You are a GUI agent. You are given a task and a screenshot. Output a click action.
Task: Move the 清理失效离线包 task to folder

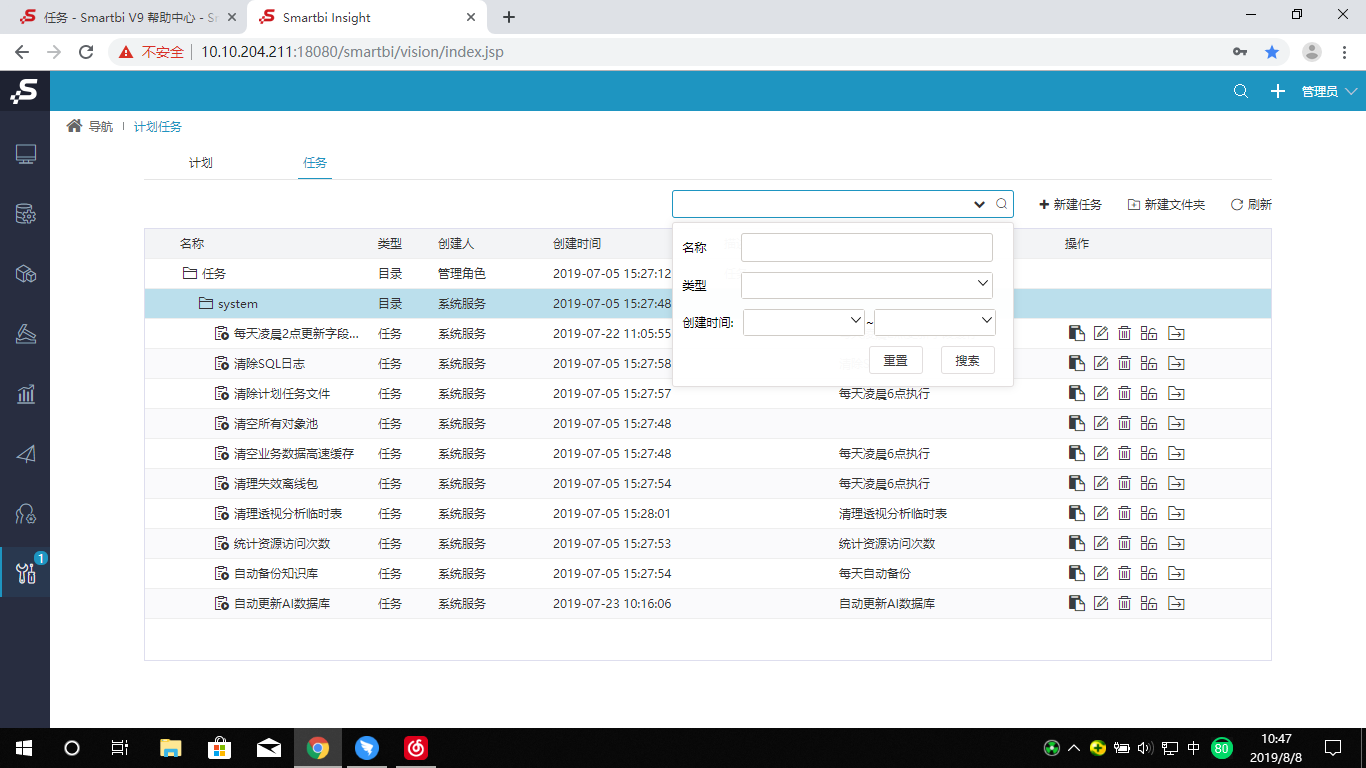(1176, 483)
